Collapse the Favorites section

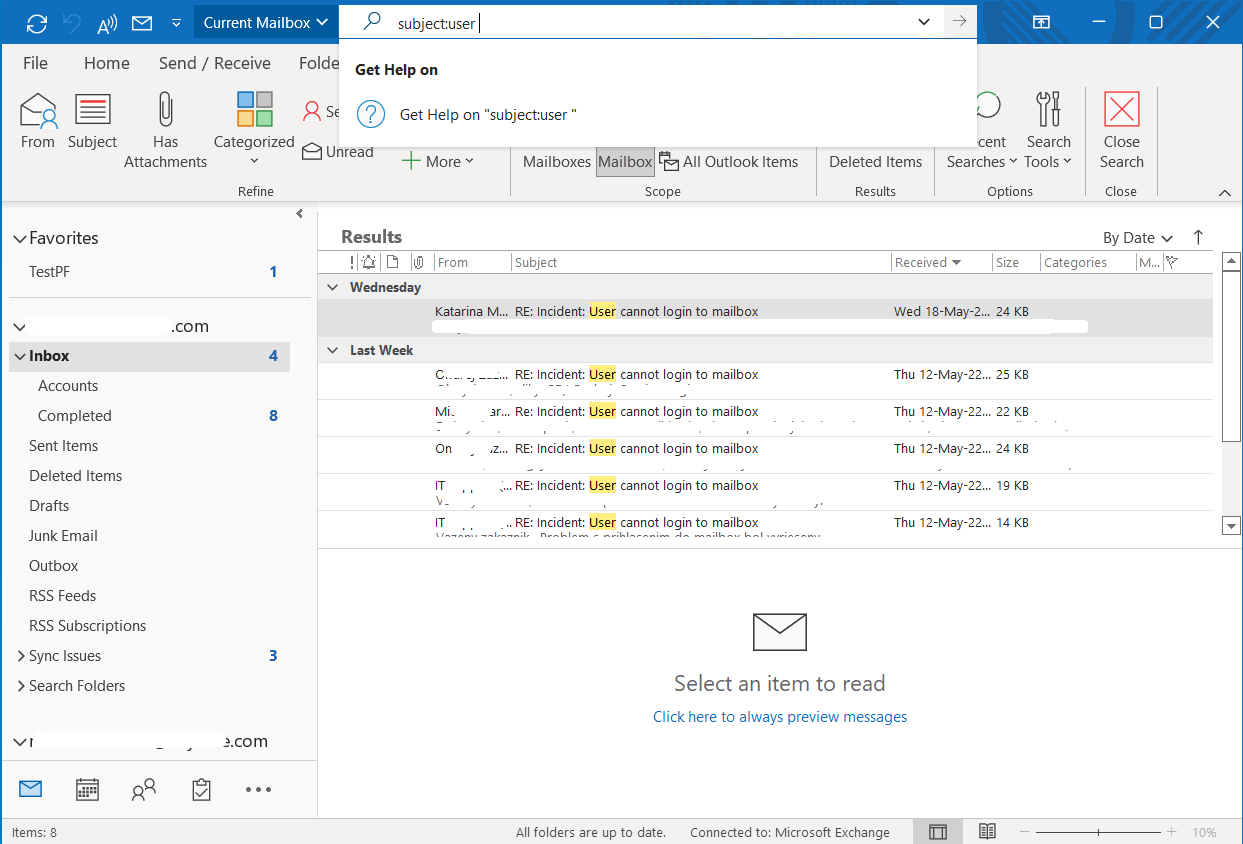[x=19, y=239]
